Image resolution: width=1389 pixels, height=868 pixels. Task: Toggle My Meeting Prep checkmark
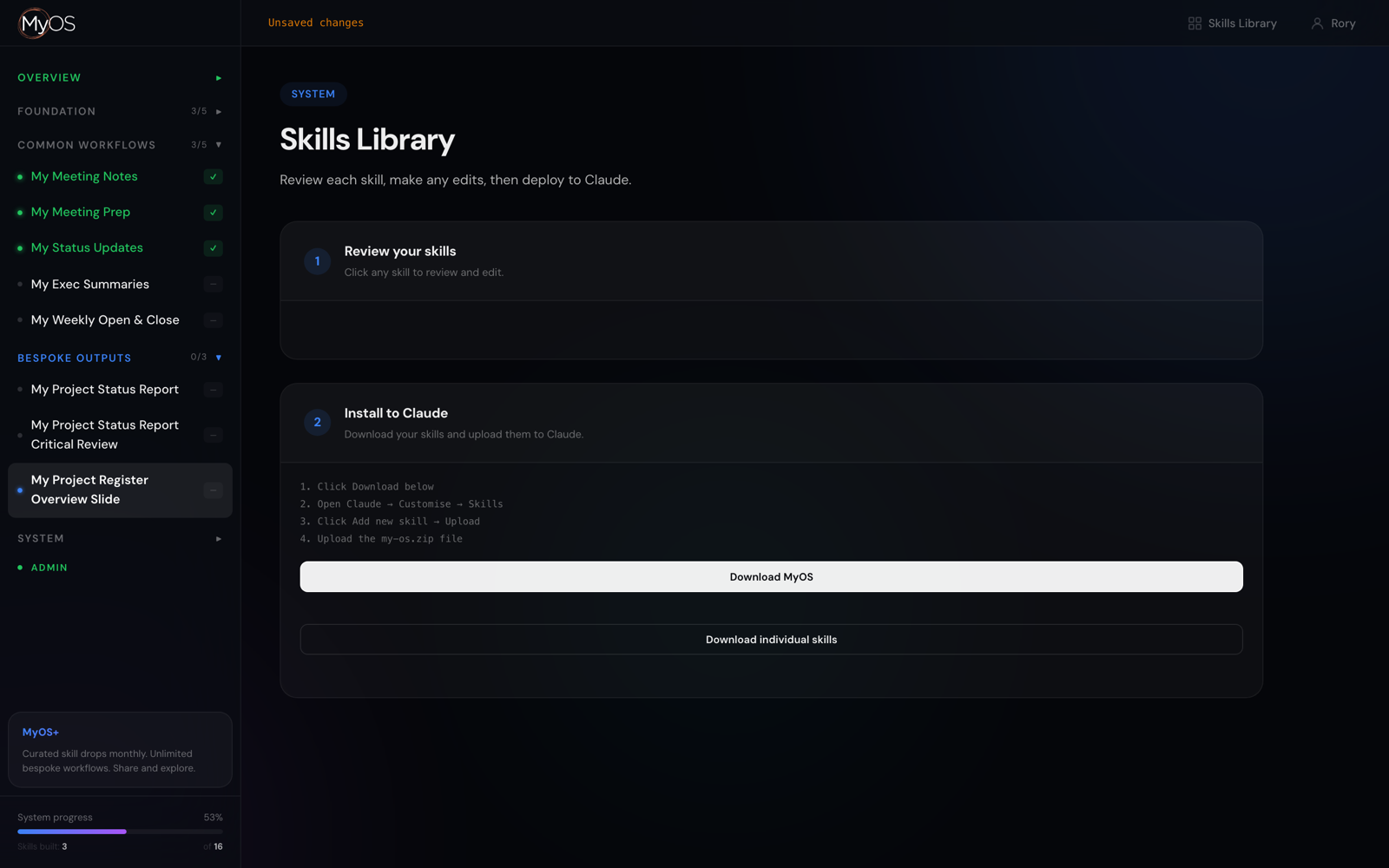click(213, 213)
